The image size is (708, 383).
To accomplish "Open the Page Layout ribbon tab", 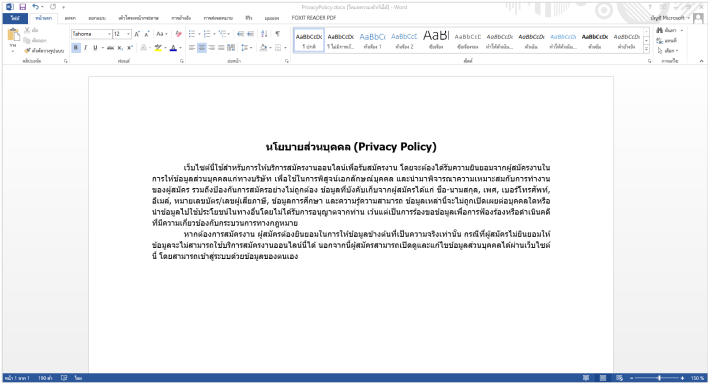I will click(138, 18).
